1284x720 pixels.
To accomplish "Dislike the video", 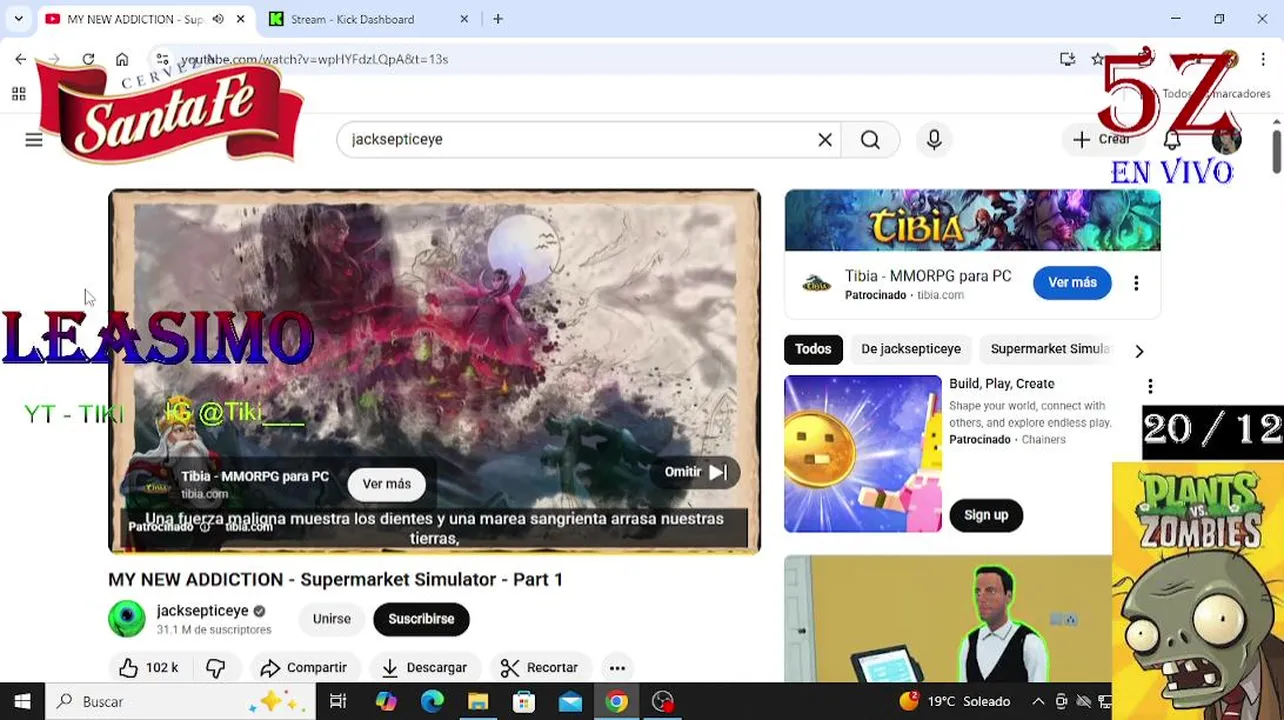I will 216,668.
